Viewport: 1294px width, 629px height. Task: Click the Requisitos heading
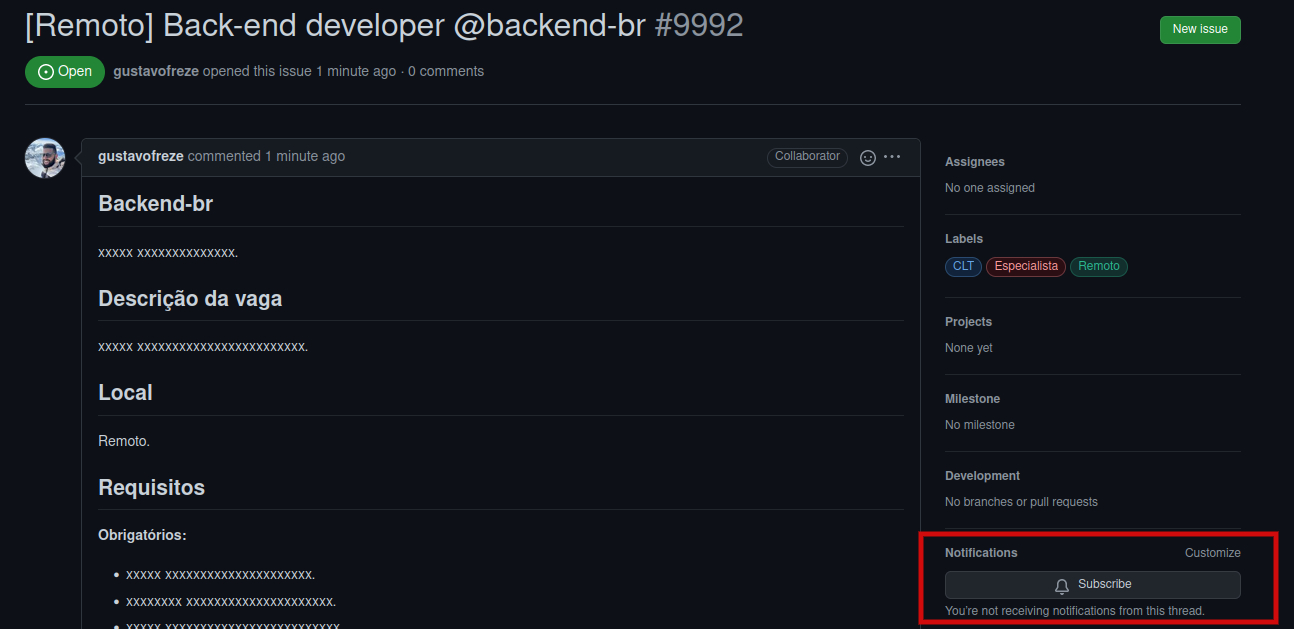tap(151, 488)
